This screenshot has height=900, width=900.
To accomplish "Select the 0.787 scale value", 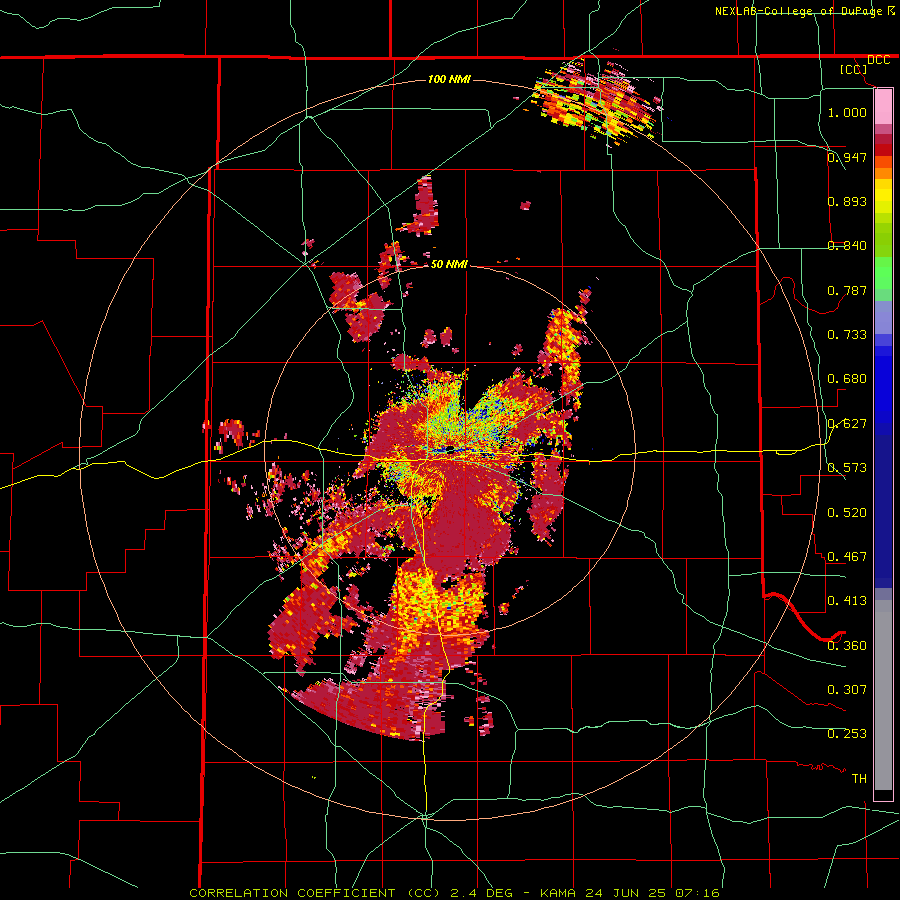I will [x=847, y=290].
